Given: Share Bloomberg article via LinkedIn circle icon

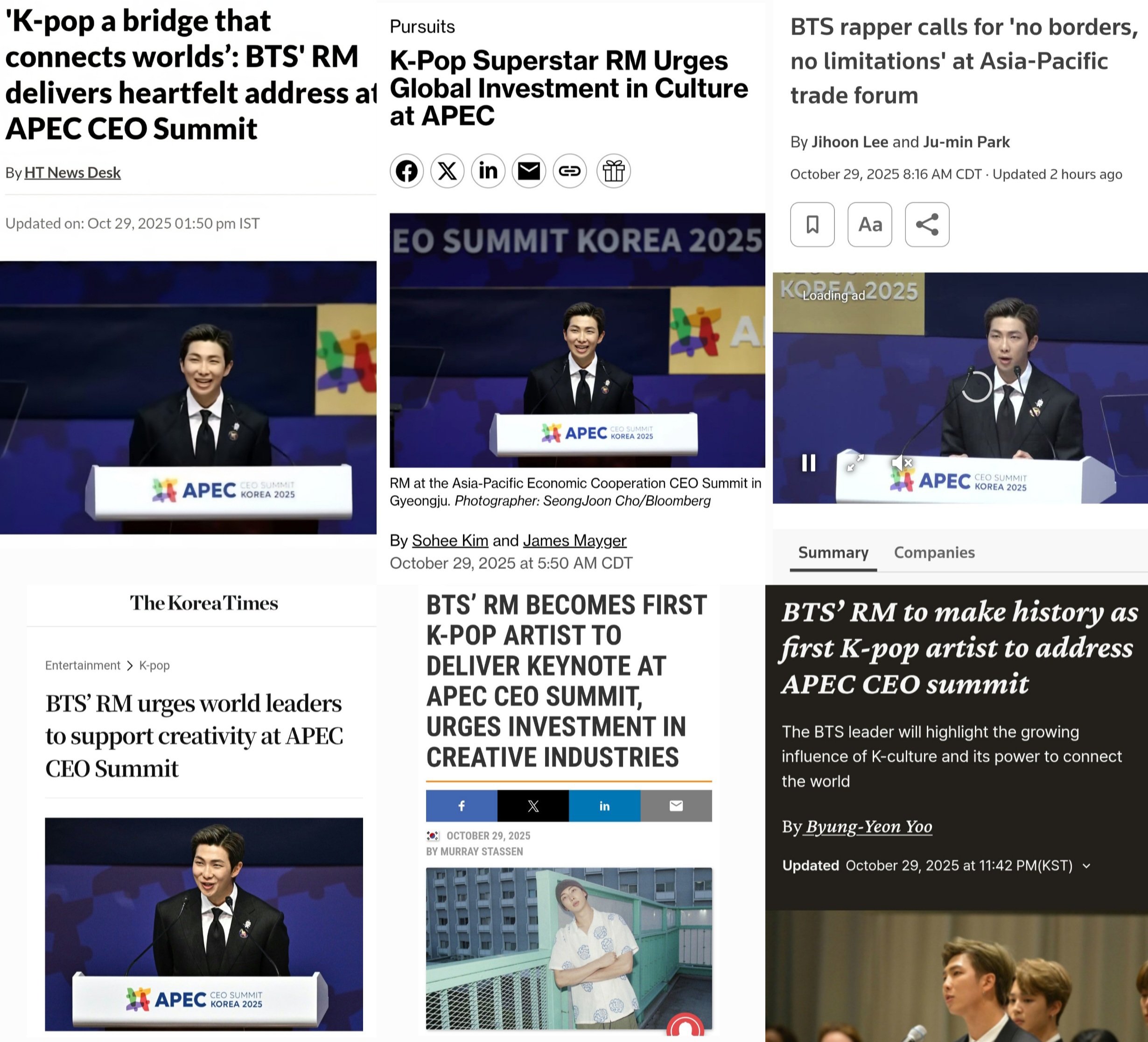Looking at the screenshot, I should (488, 171).
